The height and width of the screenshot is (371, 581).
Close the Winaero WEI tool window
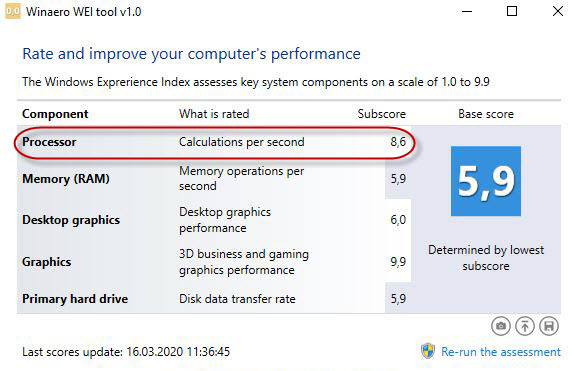tap(558, 11)
